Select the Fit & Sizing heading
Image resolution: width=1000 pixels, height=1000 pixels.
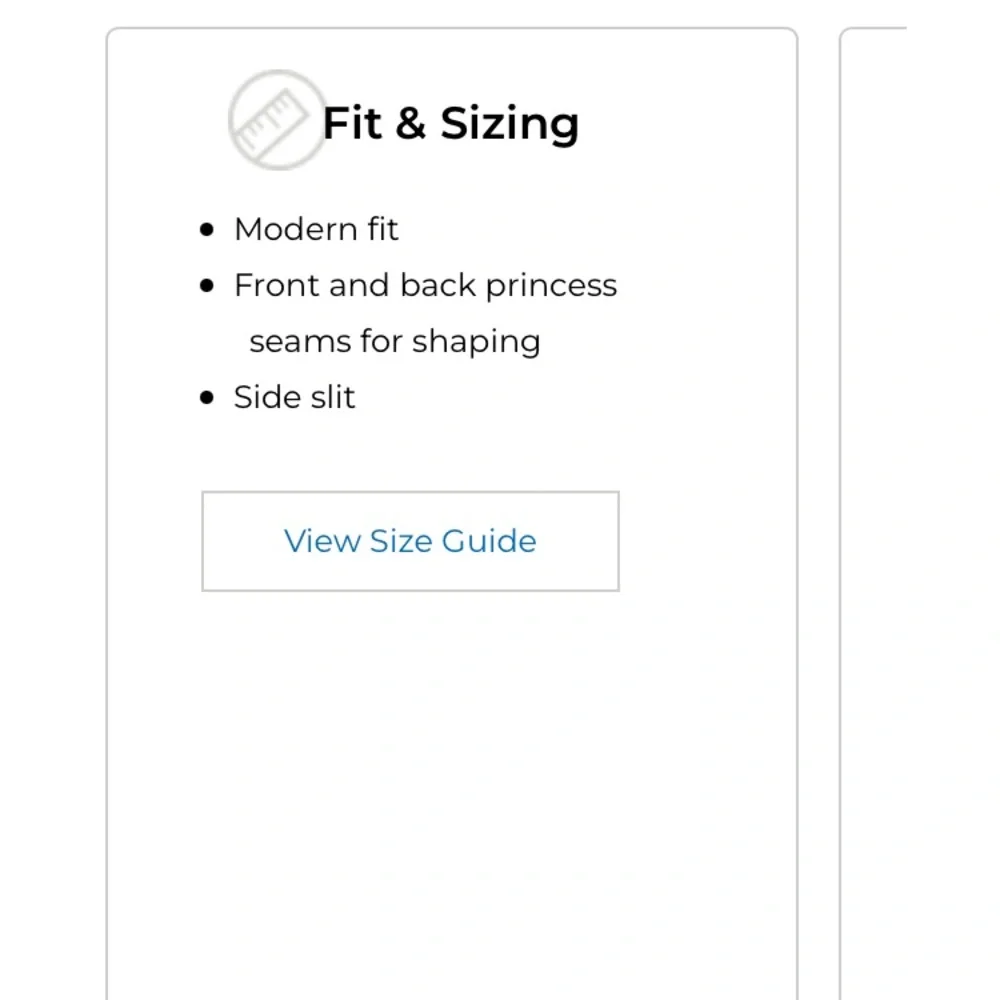(450, 124)
